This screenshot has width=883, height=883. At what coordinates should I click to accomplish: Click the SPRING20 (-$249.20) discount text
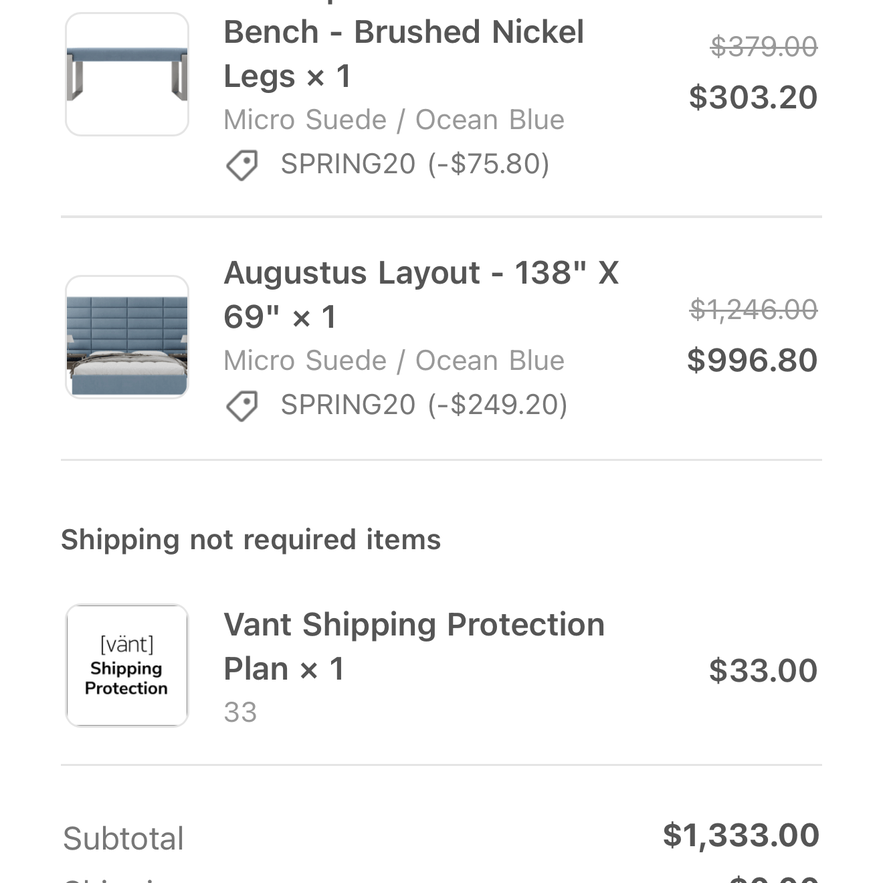424,405
